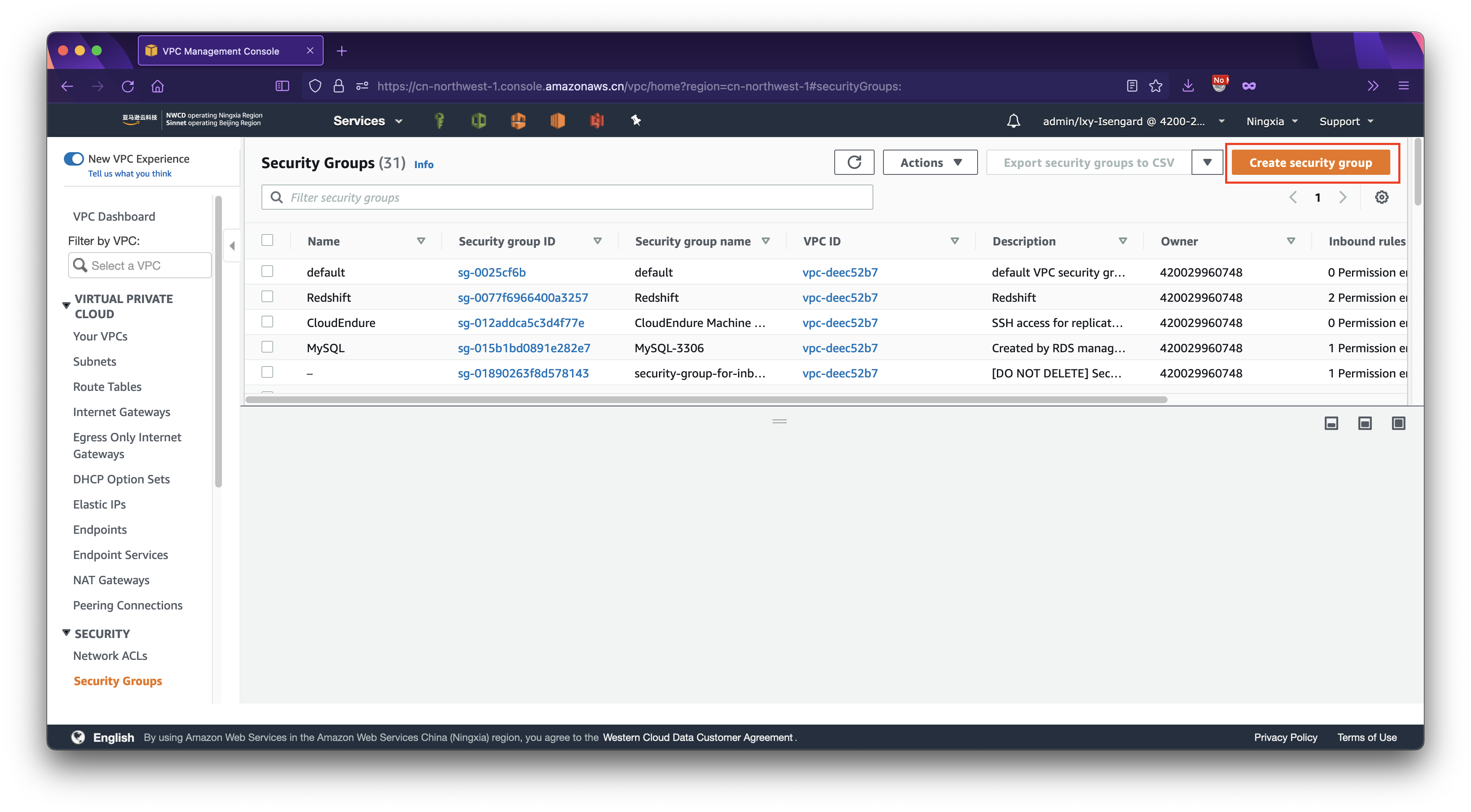Select all security groups header checkbox

pyautogui.click(x=267, y=240)
